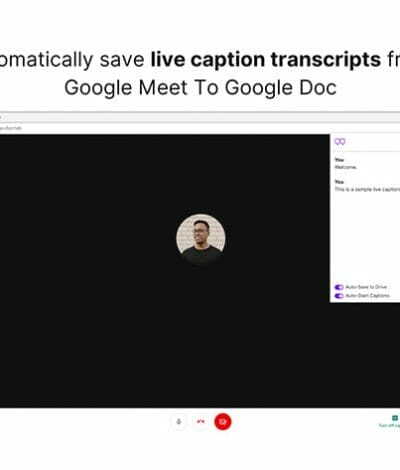Click the Turn off captions text label
The width and height of the screenshot is (400, 470).
pos(389,425)
